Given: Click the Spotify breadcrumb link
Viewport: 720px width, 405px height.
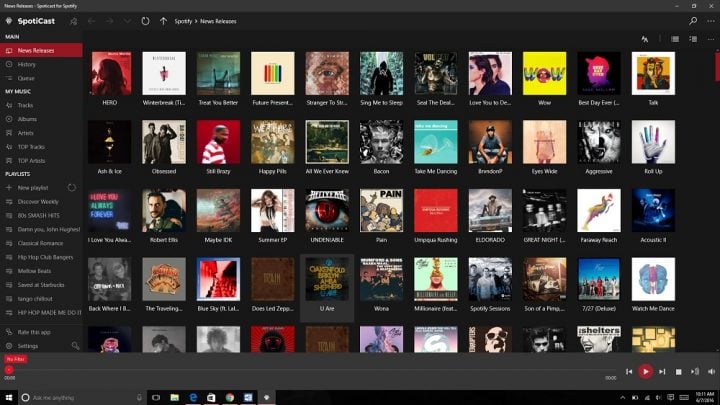Looking at the screenshot, I should pos(183,21).
